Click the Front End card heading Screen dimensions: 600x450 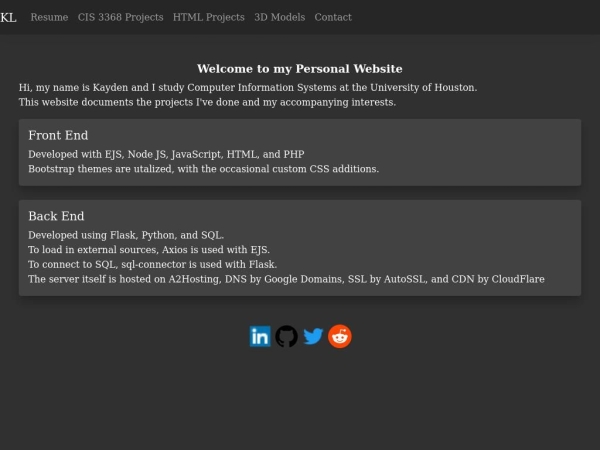pos(58,135)
